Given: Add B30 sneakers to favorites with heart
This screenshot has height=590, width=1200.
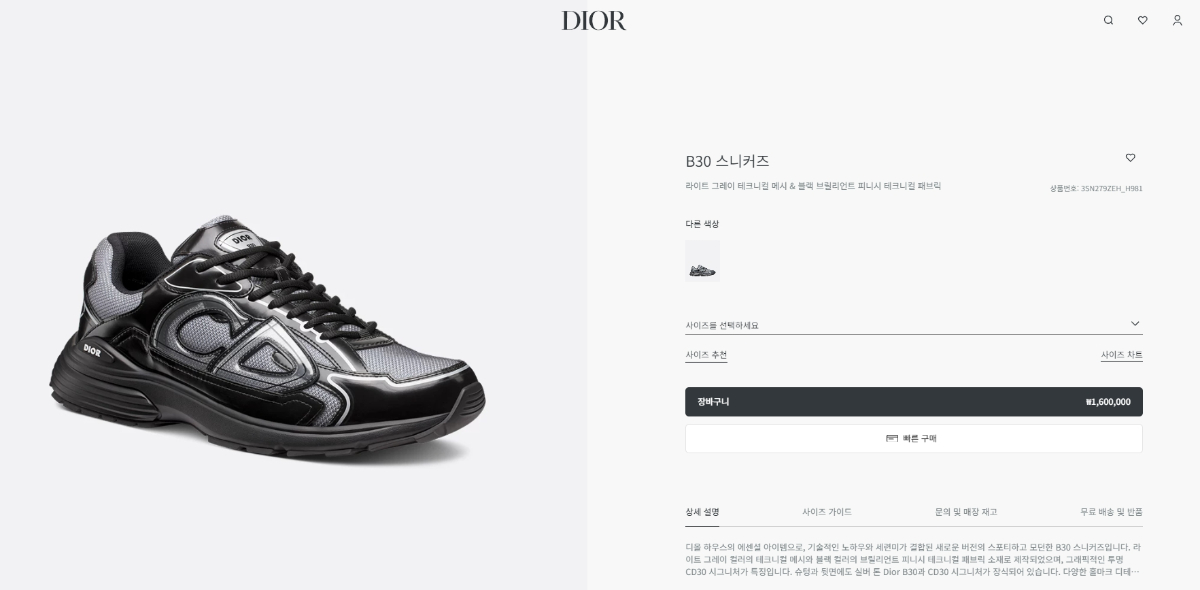Looking at the screenshot, I should tap(1130, 158).
